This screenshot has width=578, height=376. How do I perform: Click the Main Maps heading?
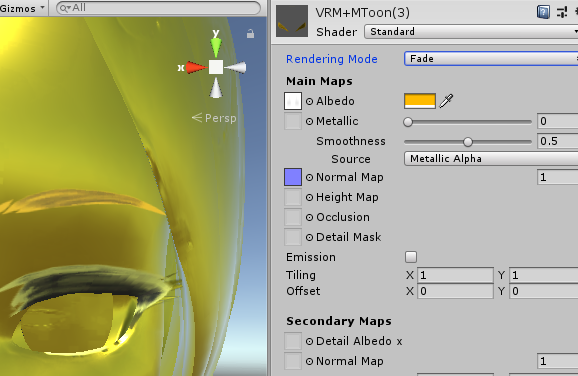pos(319,81)
